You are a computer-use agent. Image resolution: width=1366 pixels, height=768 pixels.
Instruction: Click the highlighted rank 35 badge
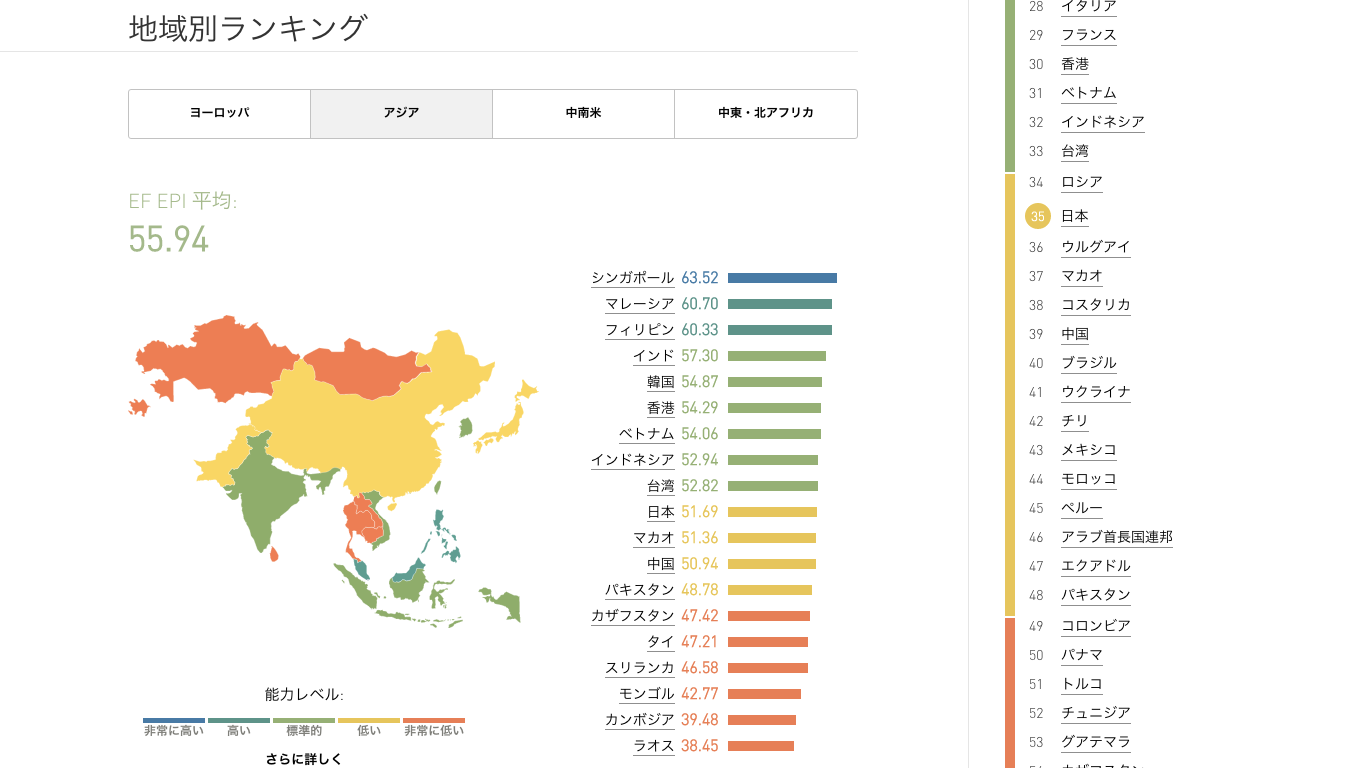(x=1038, y=216)
